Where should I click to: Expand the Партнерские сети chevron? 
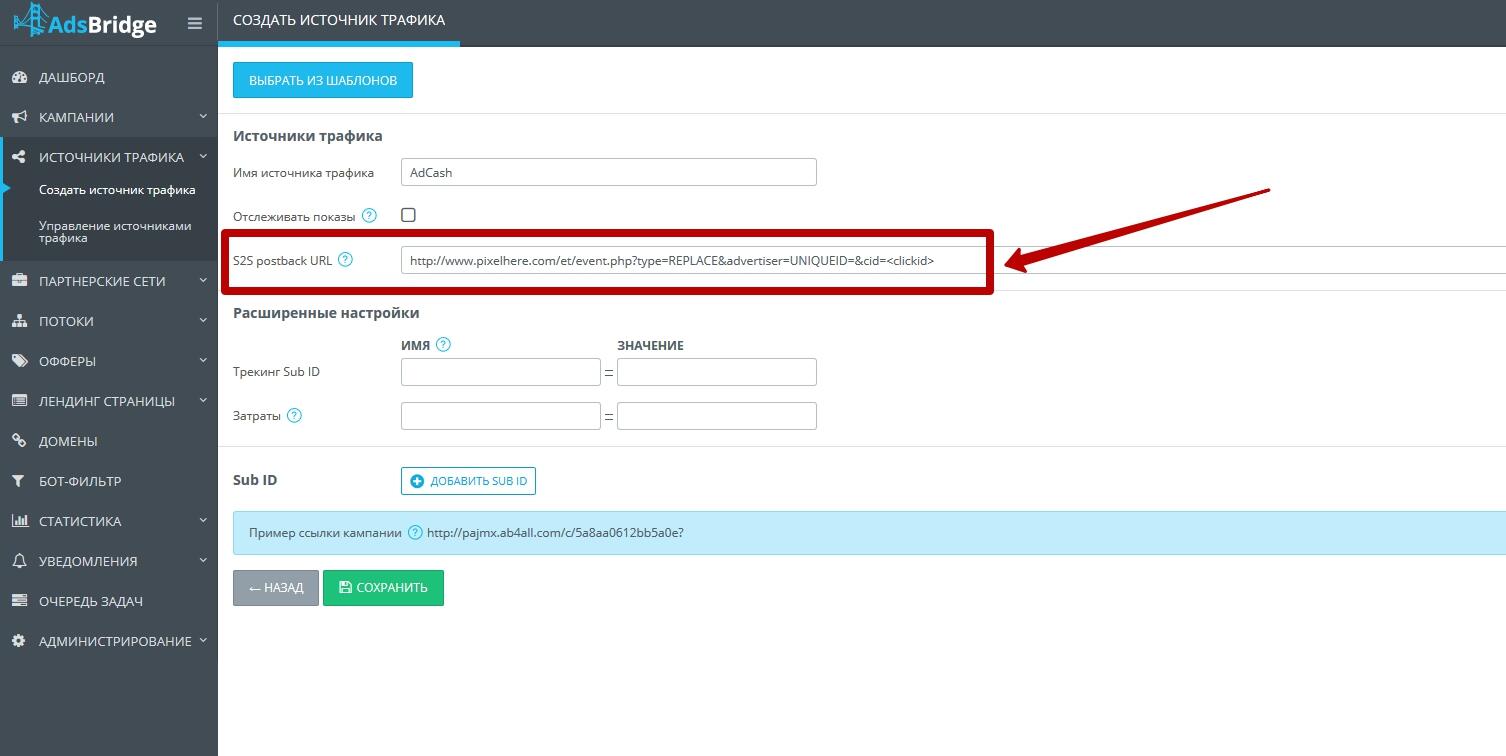tap(203, 280)
